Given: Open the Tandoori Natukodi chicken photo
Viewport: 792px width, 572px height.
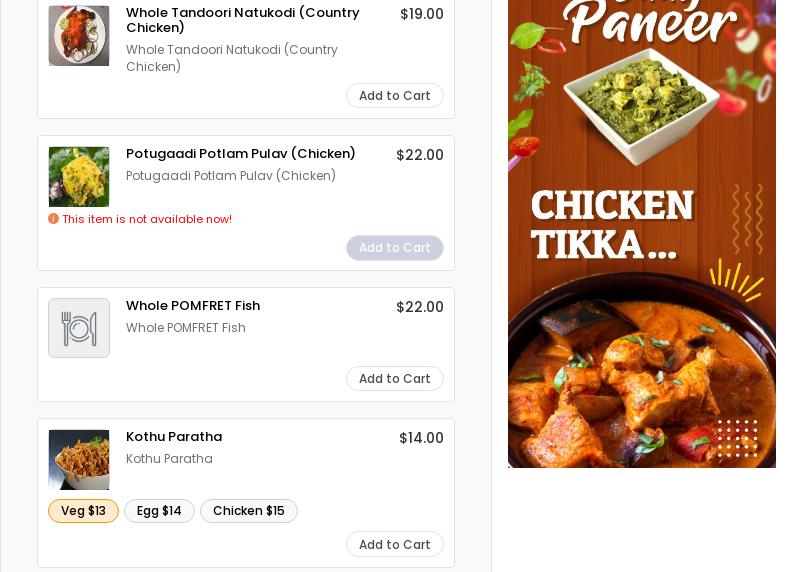Looking at the screenshot, I should pyautogui.click(x=79, y=35).
